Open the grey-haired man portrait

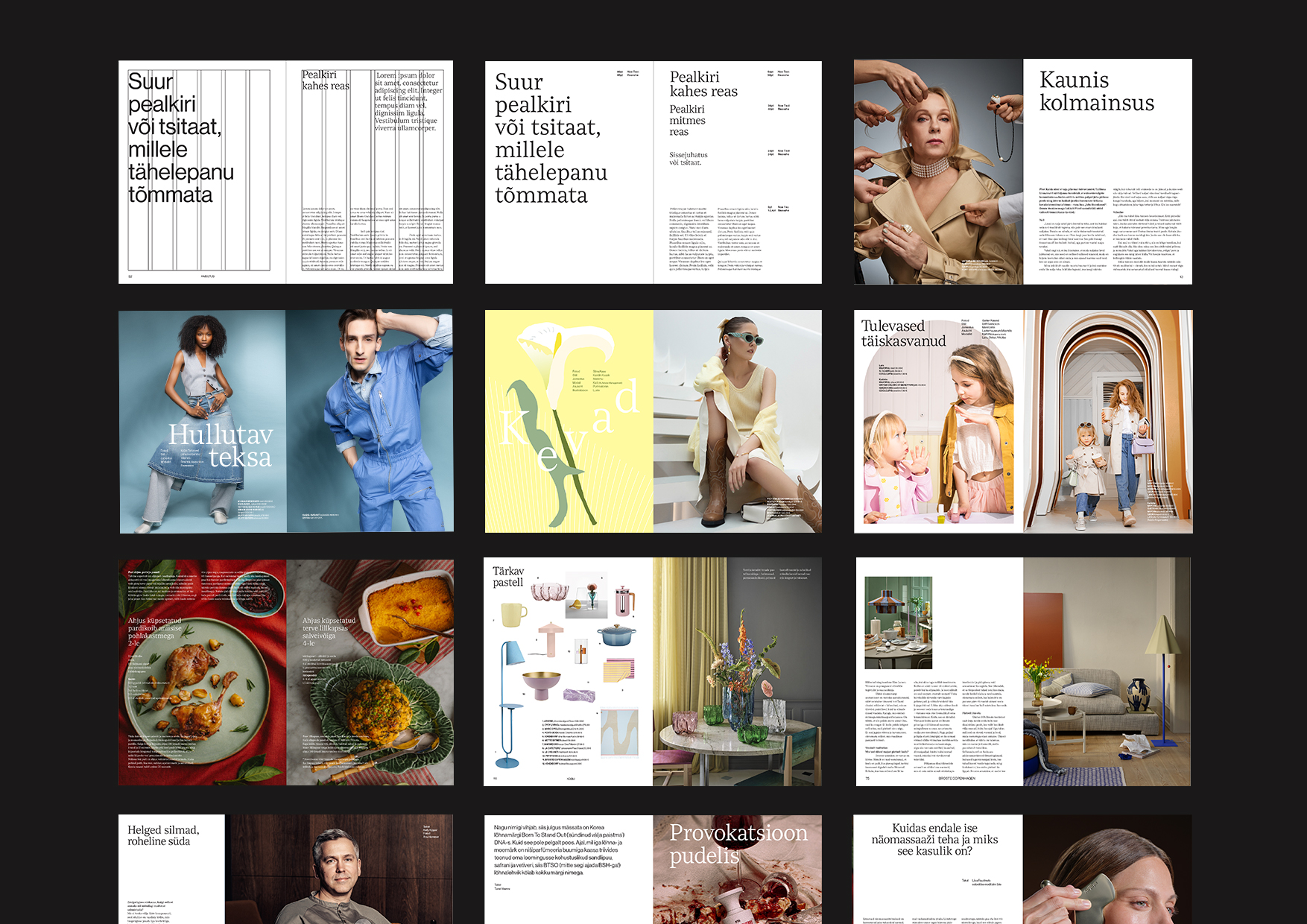(339, 870)
